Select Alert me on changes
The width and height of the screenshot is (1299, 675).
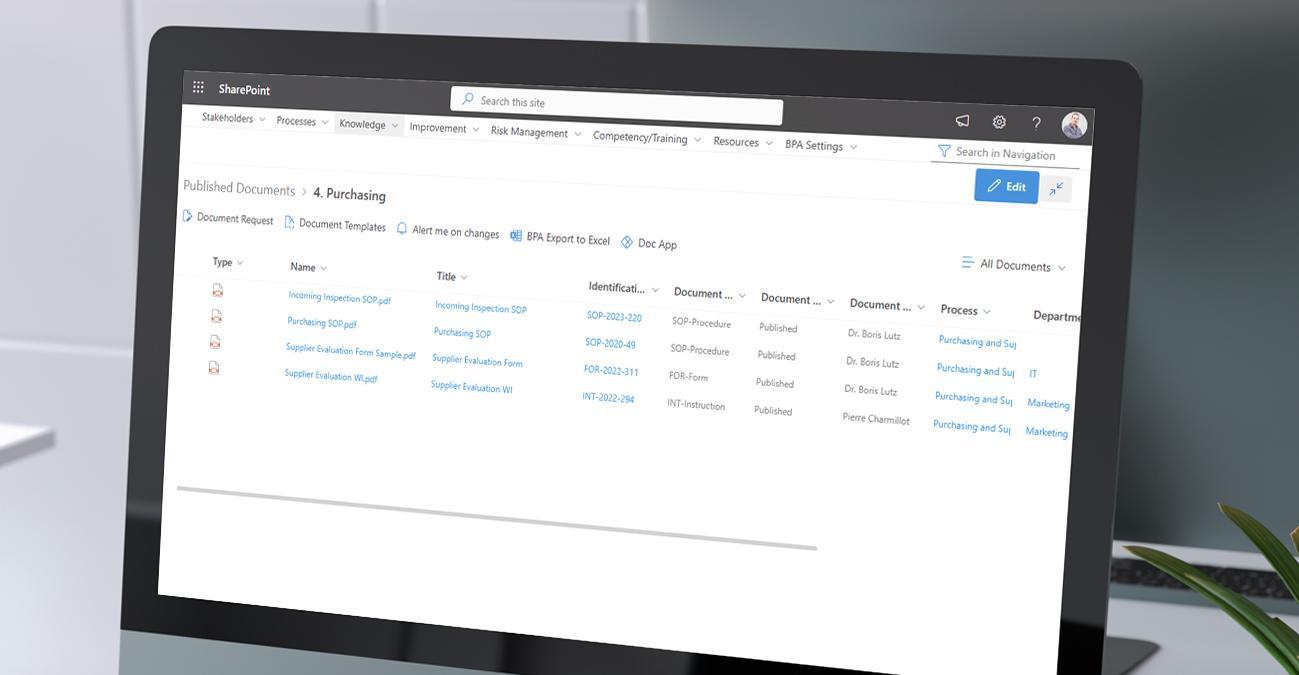point(448,231)
